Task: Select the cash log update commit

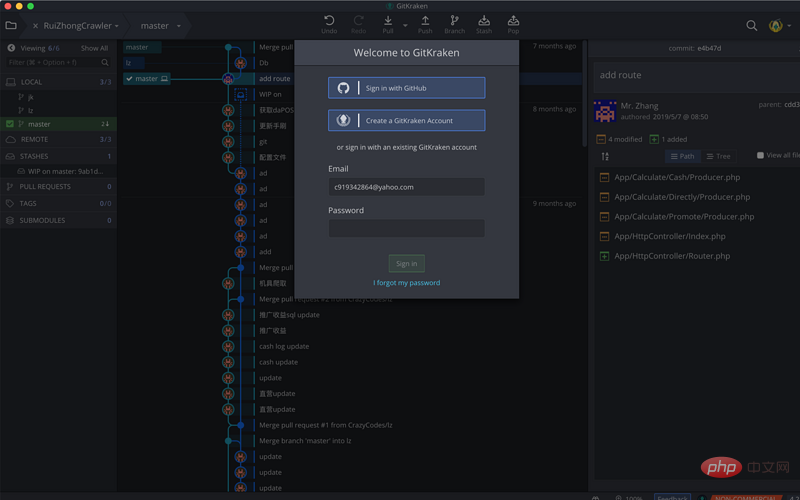Action: click(284, 346)
